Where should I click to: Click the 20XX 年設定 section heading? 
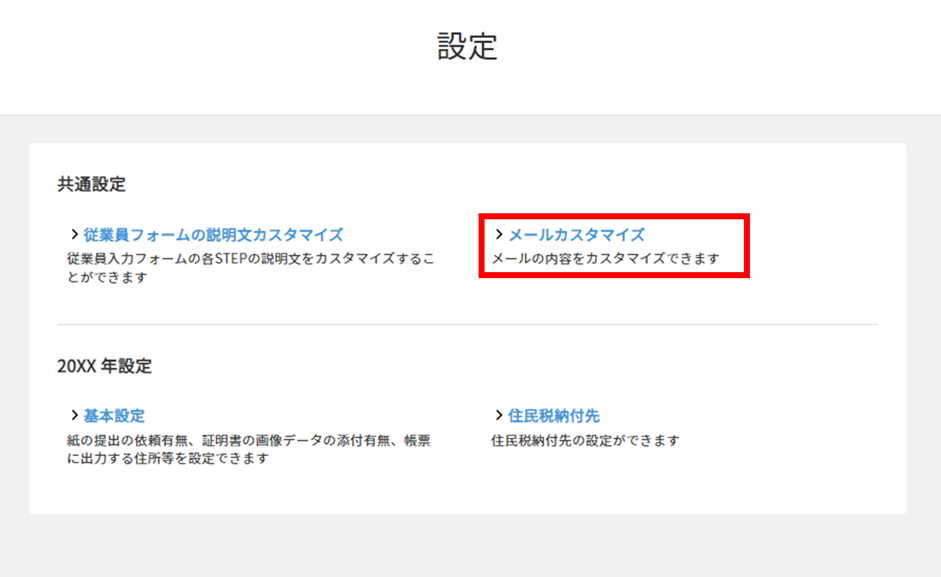(x=104, y=366)
